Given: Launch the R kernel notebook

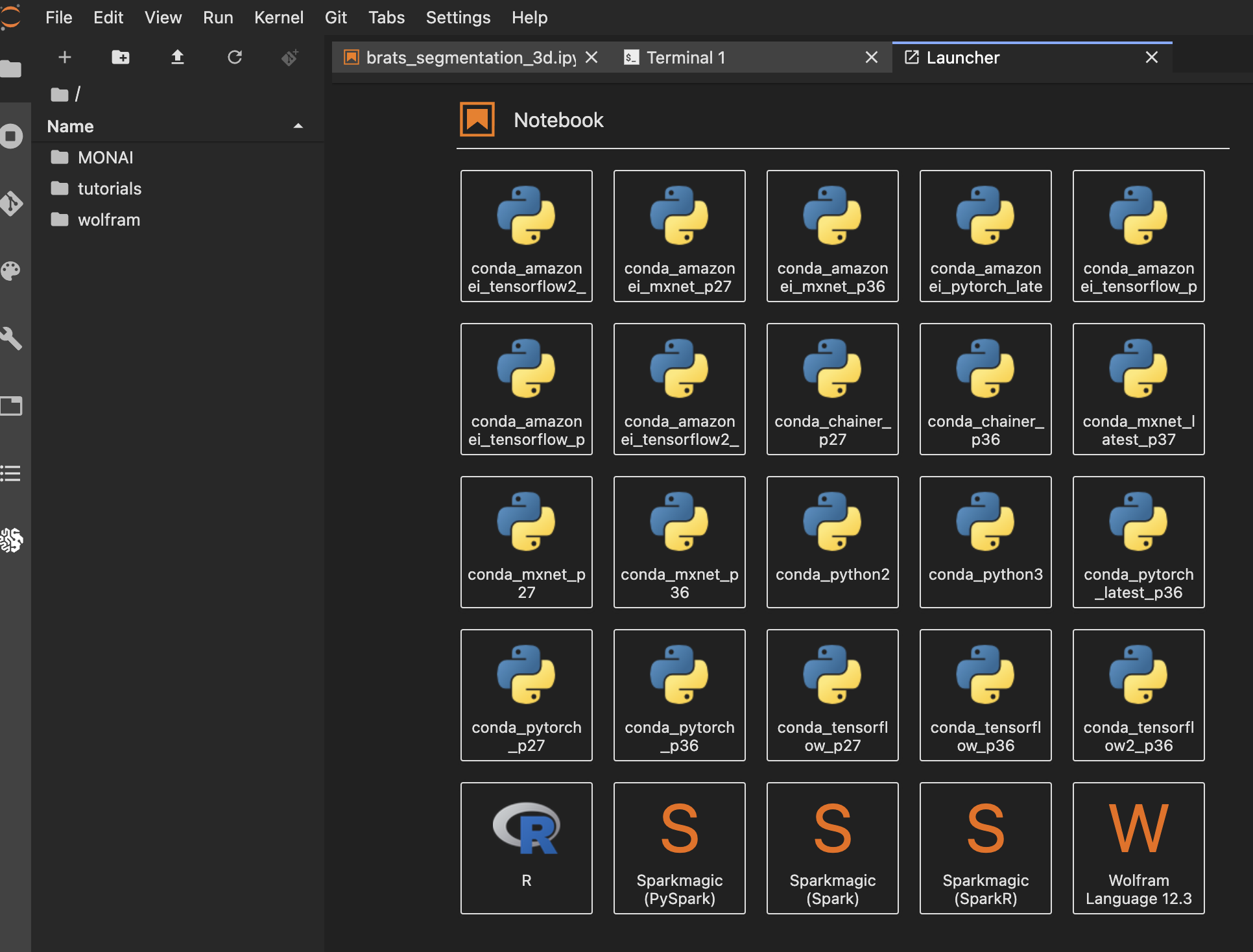Looking at the screenshot, I should [526, 848].
